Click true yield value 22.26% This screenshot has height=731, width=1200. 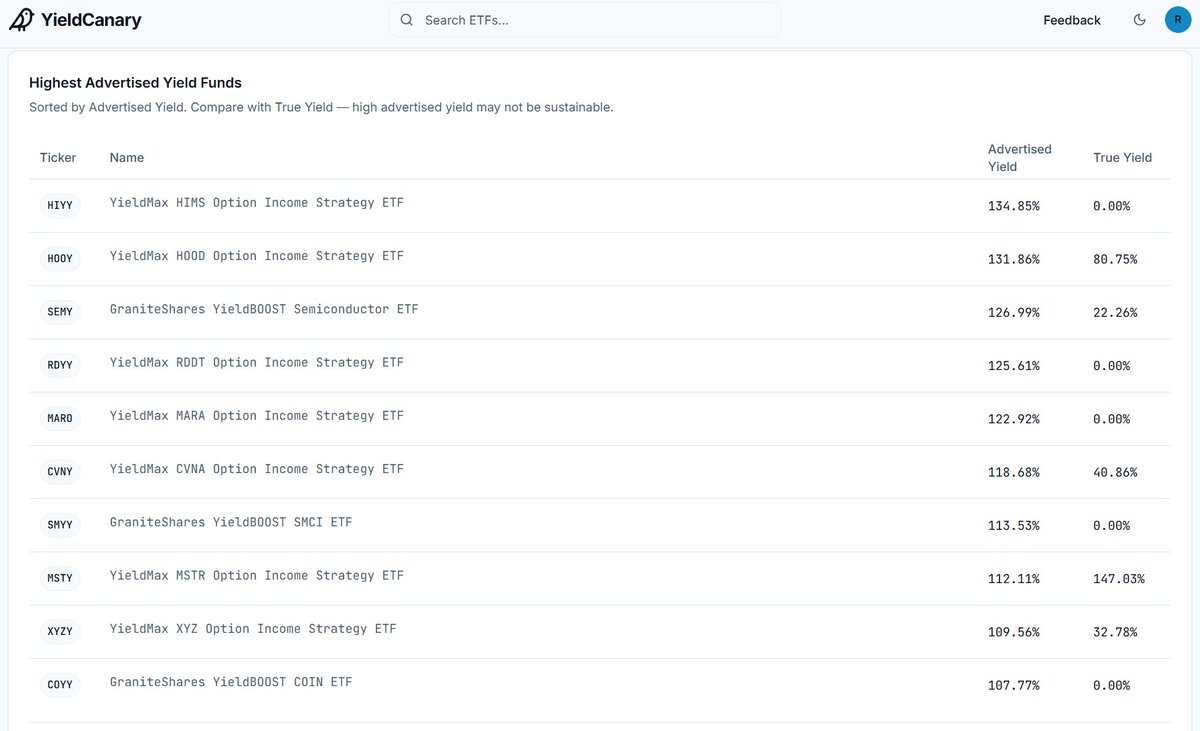pyautogui.click(x=1115, y=313)
